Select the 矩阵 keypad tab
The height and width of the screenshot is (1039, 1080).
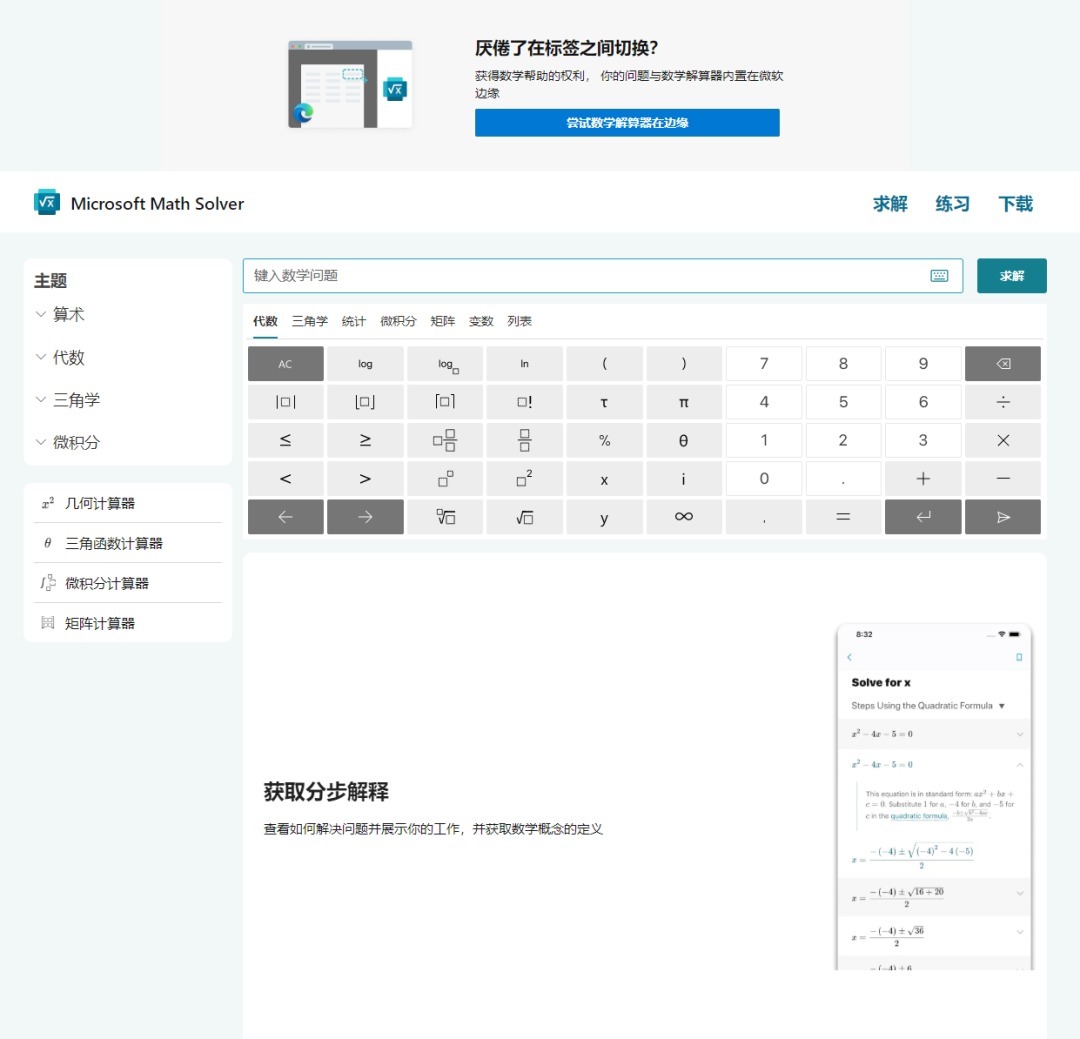tap(443, 322)
